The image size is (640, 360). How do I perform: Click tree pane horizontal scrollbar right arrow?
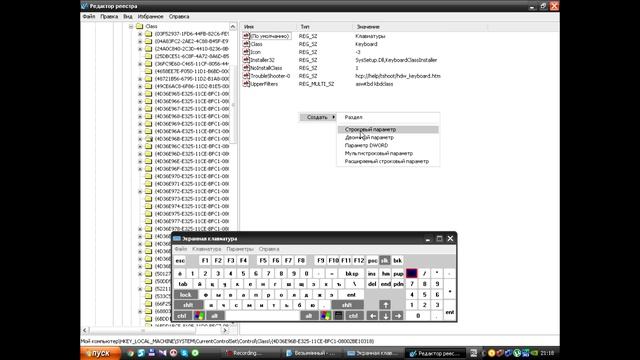[x=225, y=330]
